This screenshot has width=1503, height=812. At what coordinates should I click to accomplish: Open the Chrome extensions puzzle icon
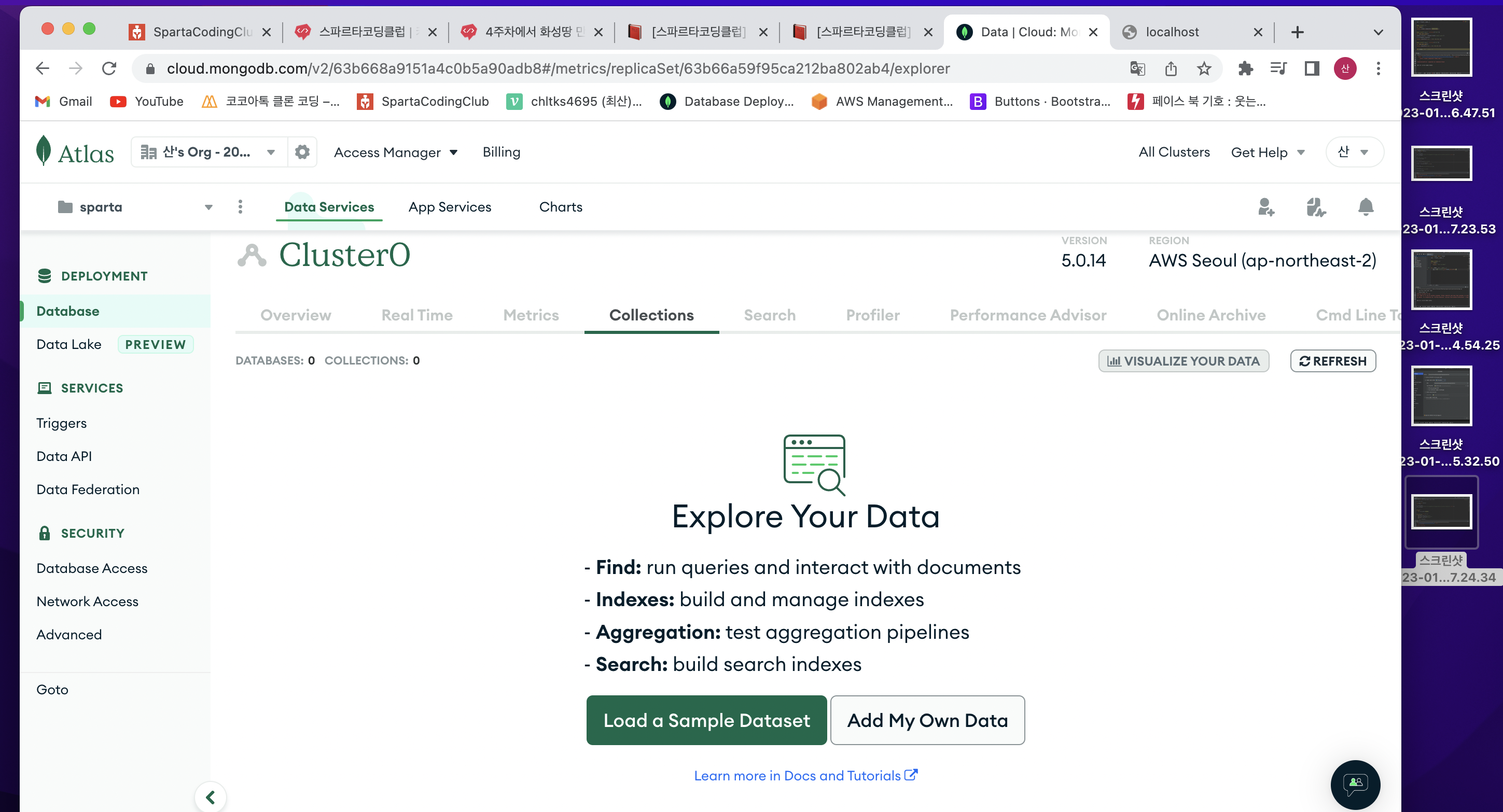coord(1245,68)
